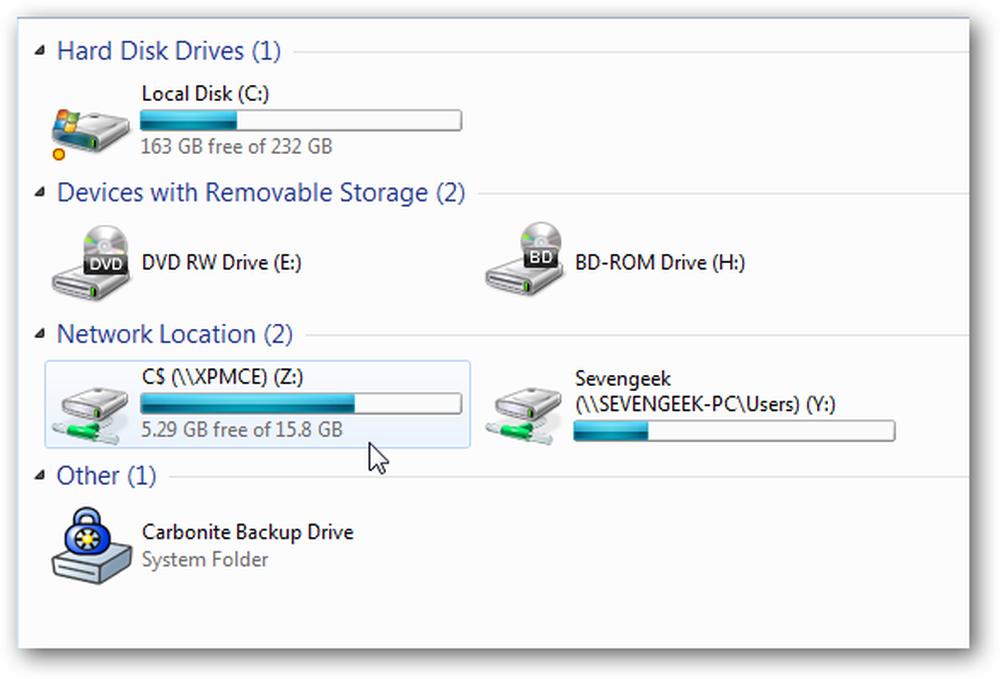The height and width of the screenshot is (679, 1000).
Task: Collapse the Other group arrow
Action: click(40, 474)
